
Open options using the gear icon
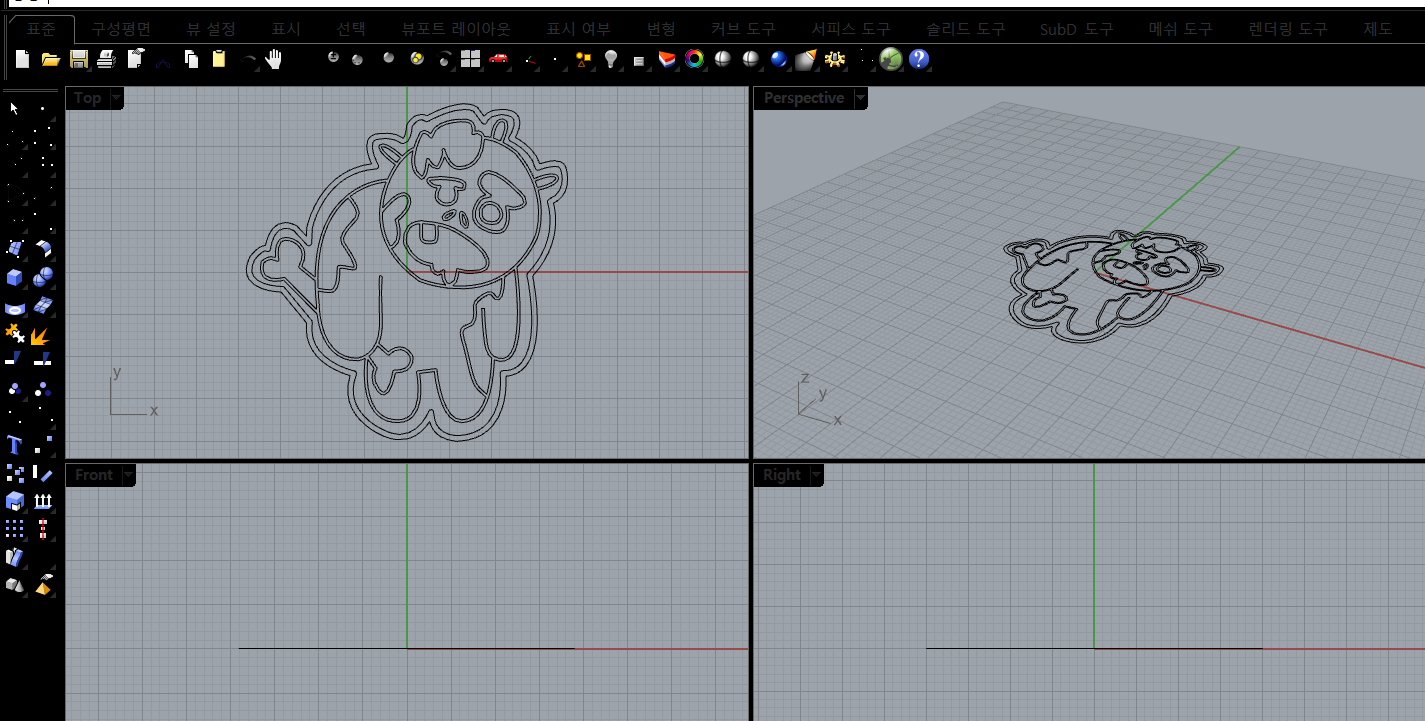click(x=834, y=60)
